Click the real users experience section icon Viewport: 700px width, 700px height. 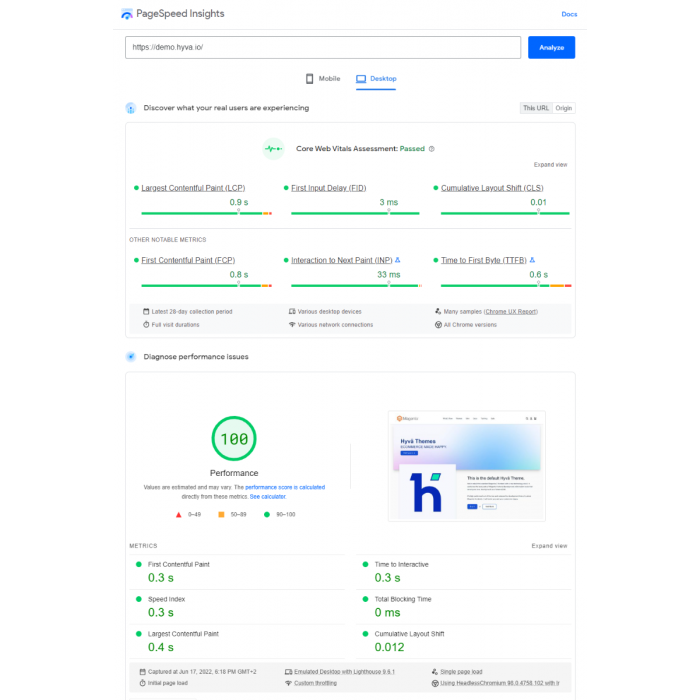131,108
